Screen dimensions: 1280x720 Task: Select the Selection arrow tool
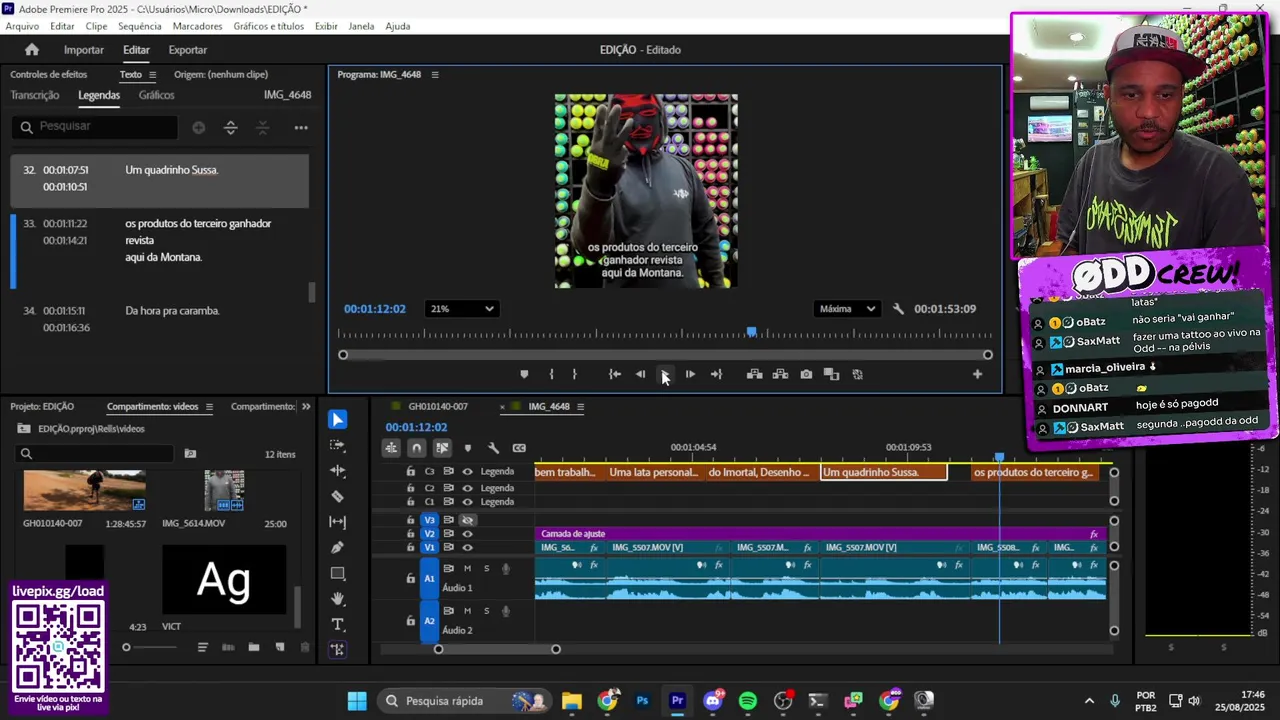click(x=338, y=420)
